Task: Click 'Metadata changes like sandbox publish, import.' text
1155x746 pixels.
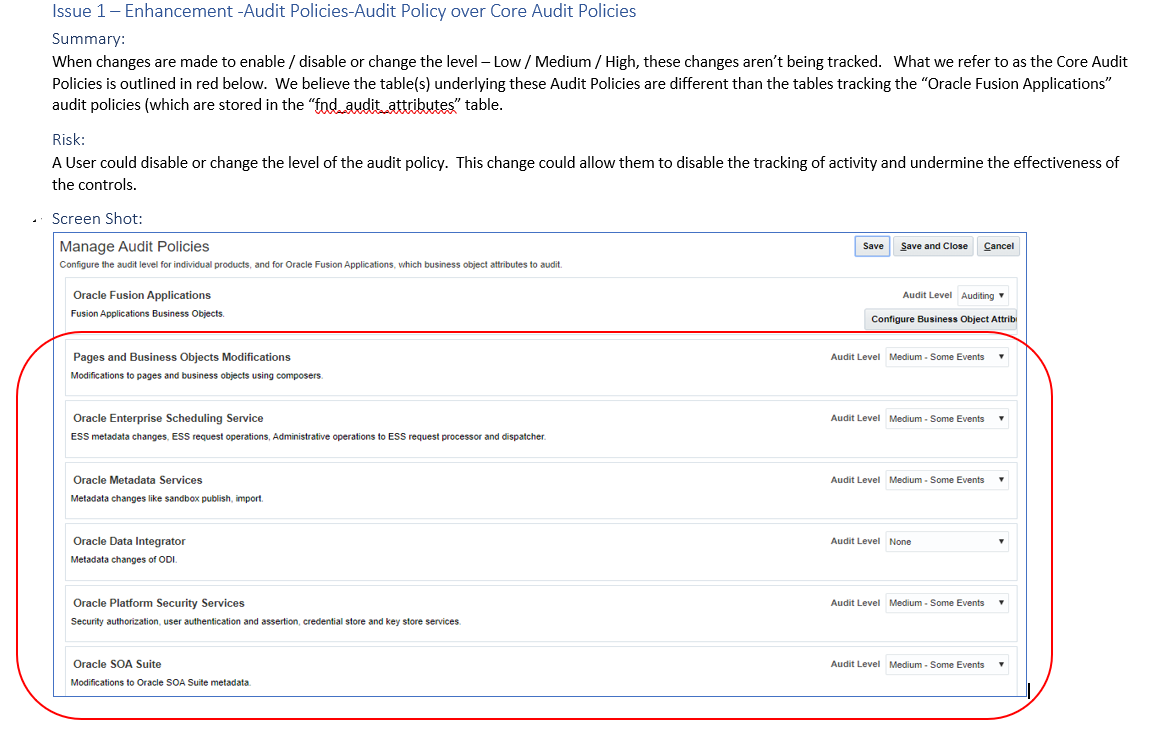Action: point(166,499)
